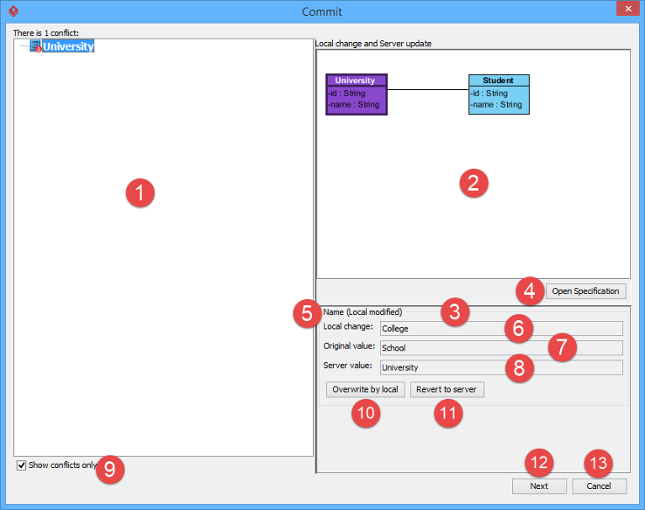
Task: Click Revert to server button
Action: [447, 389]
